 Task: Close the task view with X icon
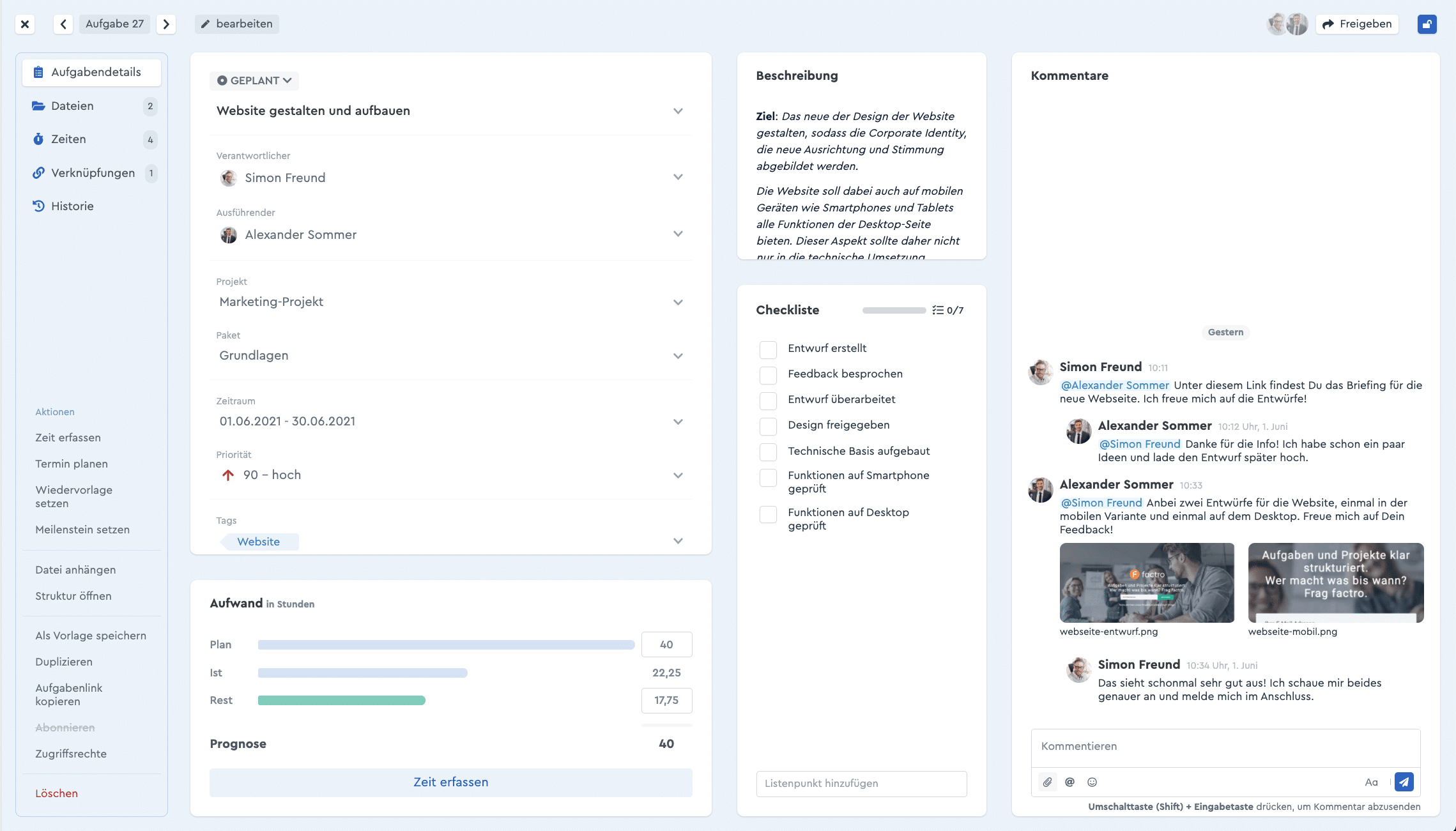pos(24,24)
